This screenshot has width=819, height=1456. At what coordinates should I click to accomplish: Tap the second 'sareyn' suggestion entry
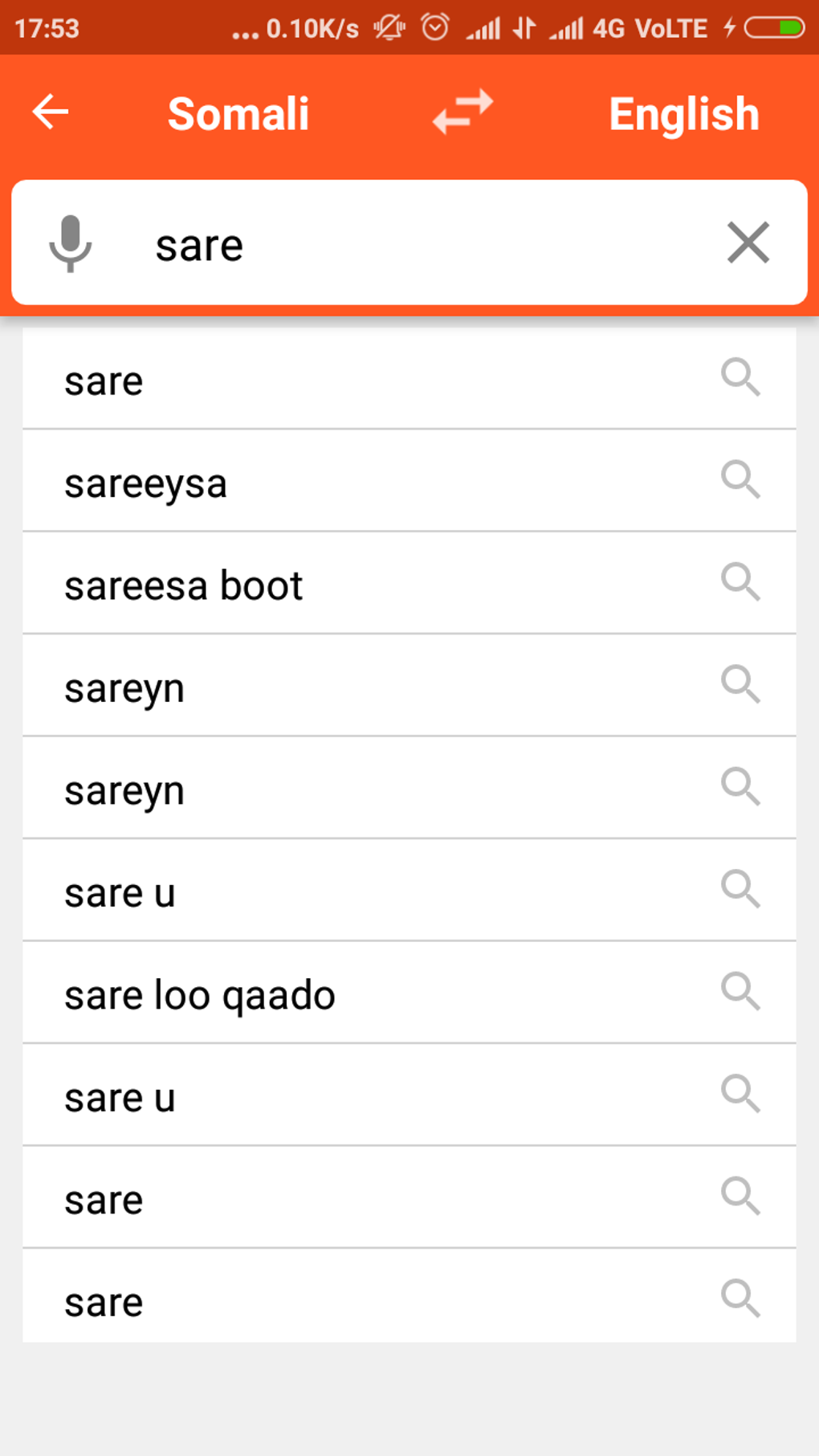[321, 789]
